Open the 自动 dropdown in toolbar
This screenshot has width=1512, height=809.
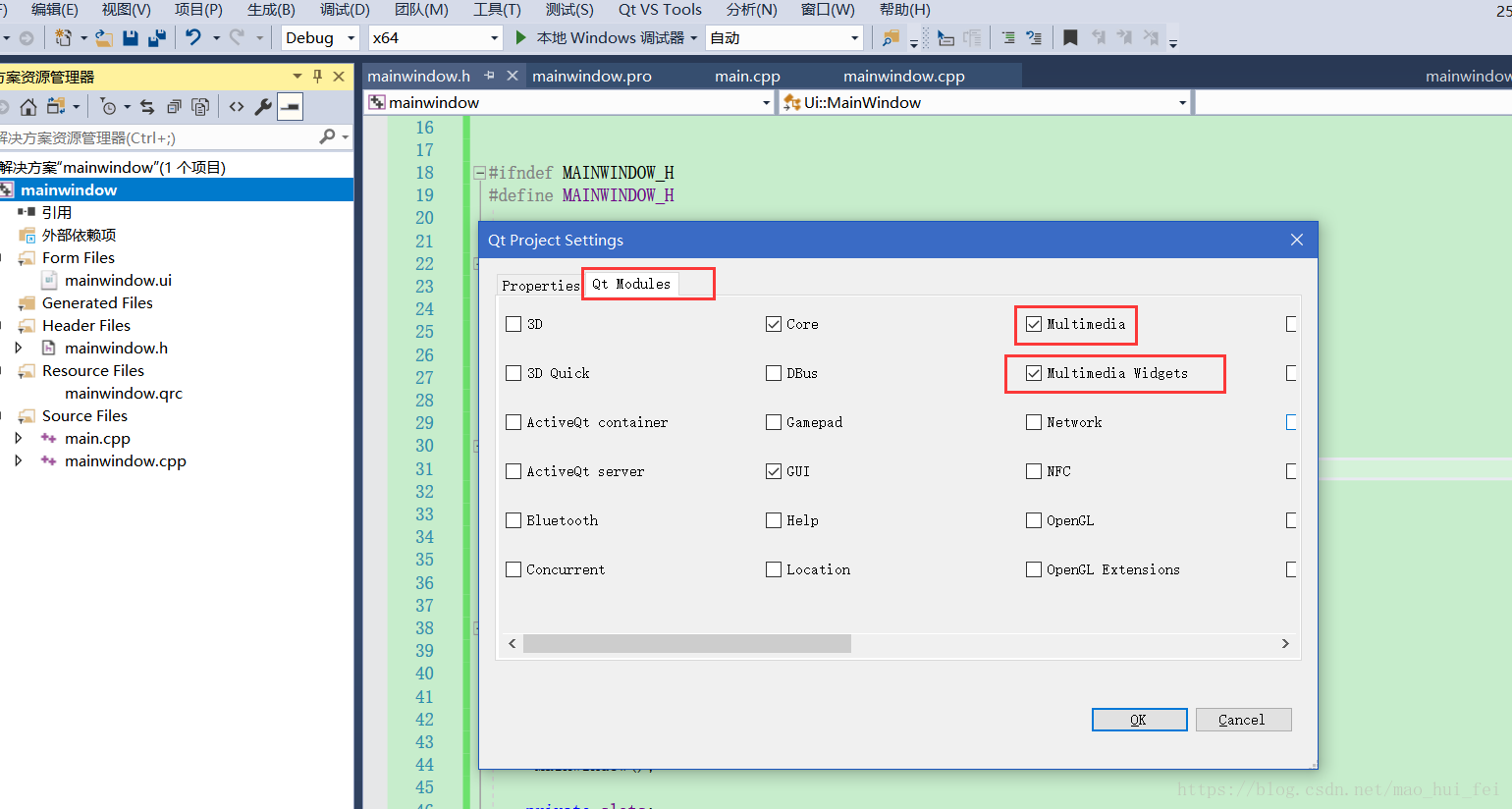click(x=784, y=37)
